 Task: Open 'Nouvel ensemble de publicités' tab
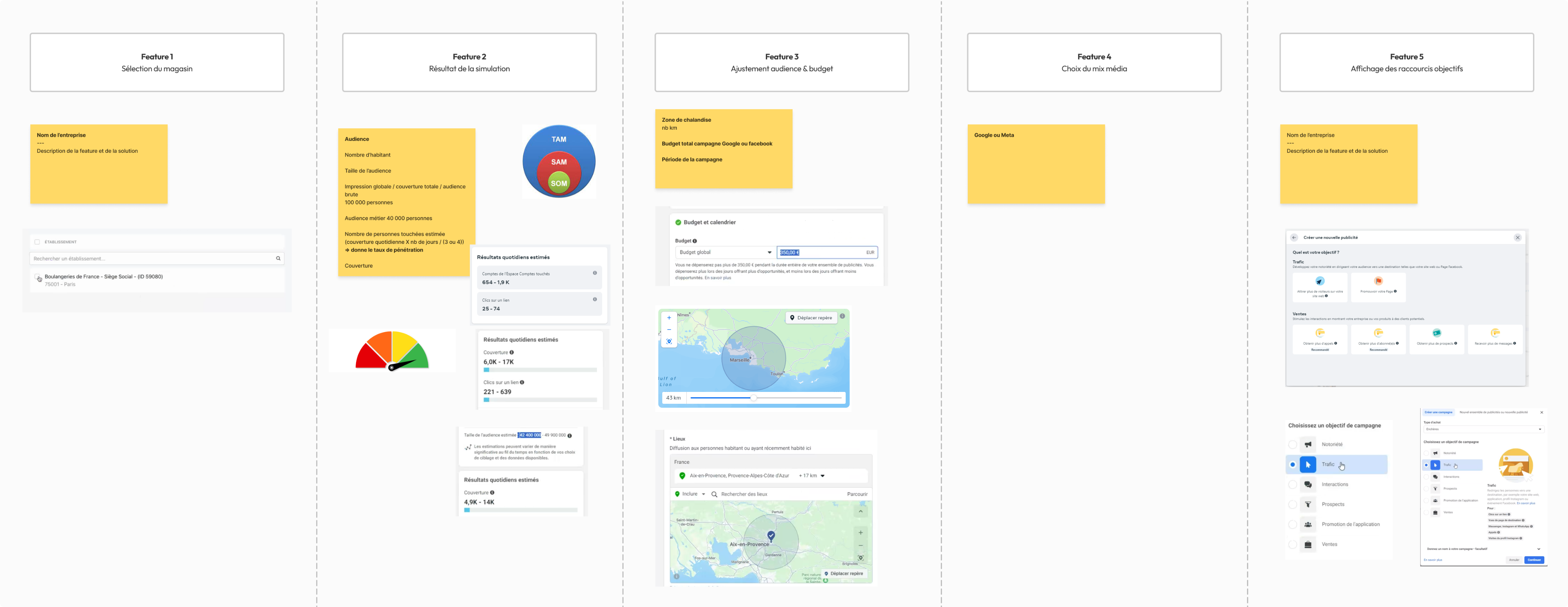pyautogui.click(x=1493, y=412)
